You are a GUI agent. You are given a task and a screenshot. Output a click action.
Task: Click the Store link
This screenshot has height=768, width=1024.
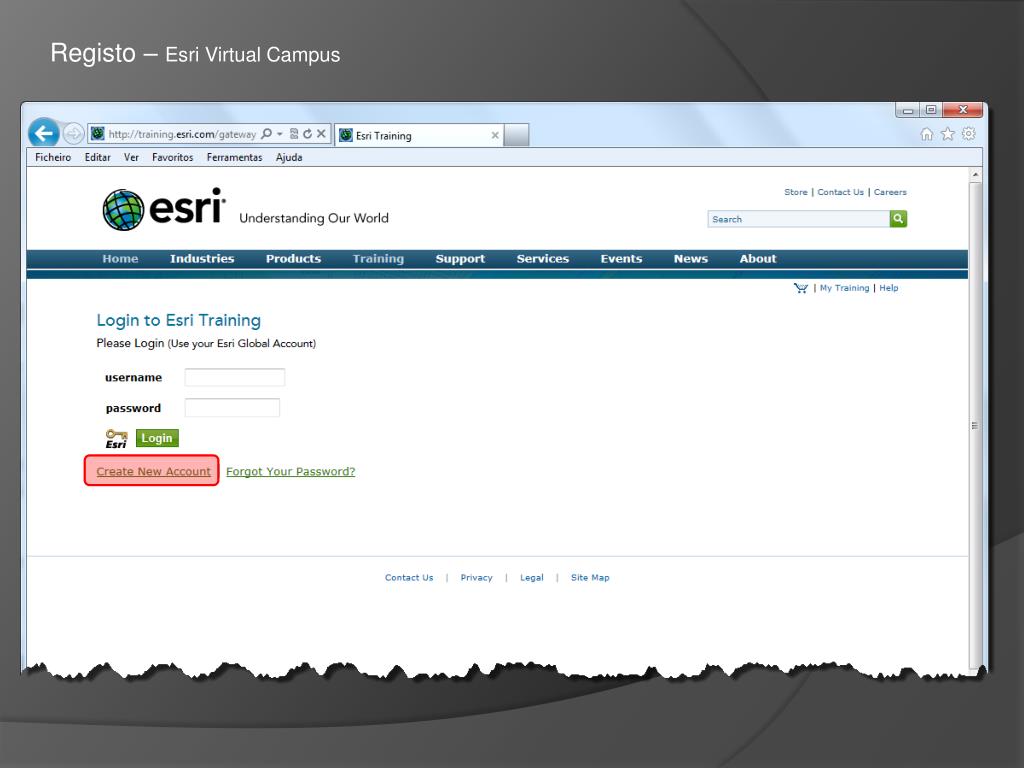[795, 192]
